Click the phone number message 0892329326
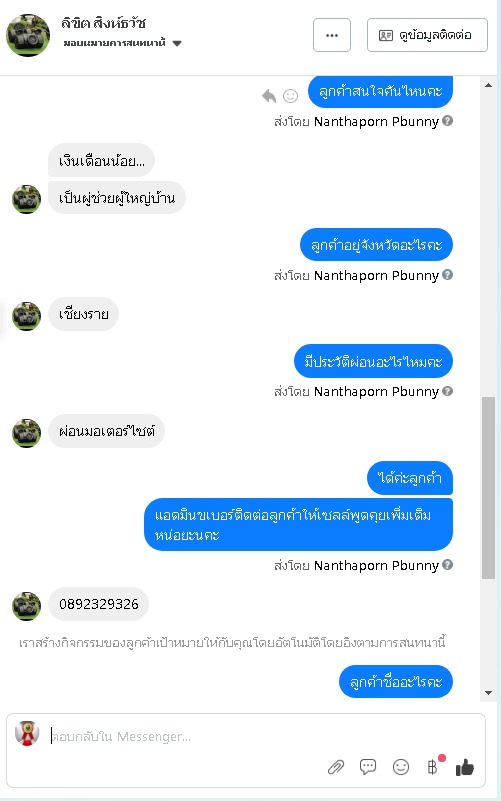Image resolution: width=501 pixels, height=801 pixels. (x=99, y=604)
